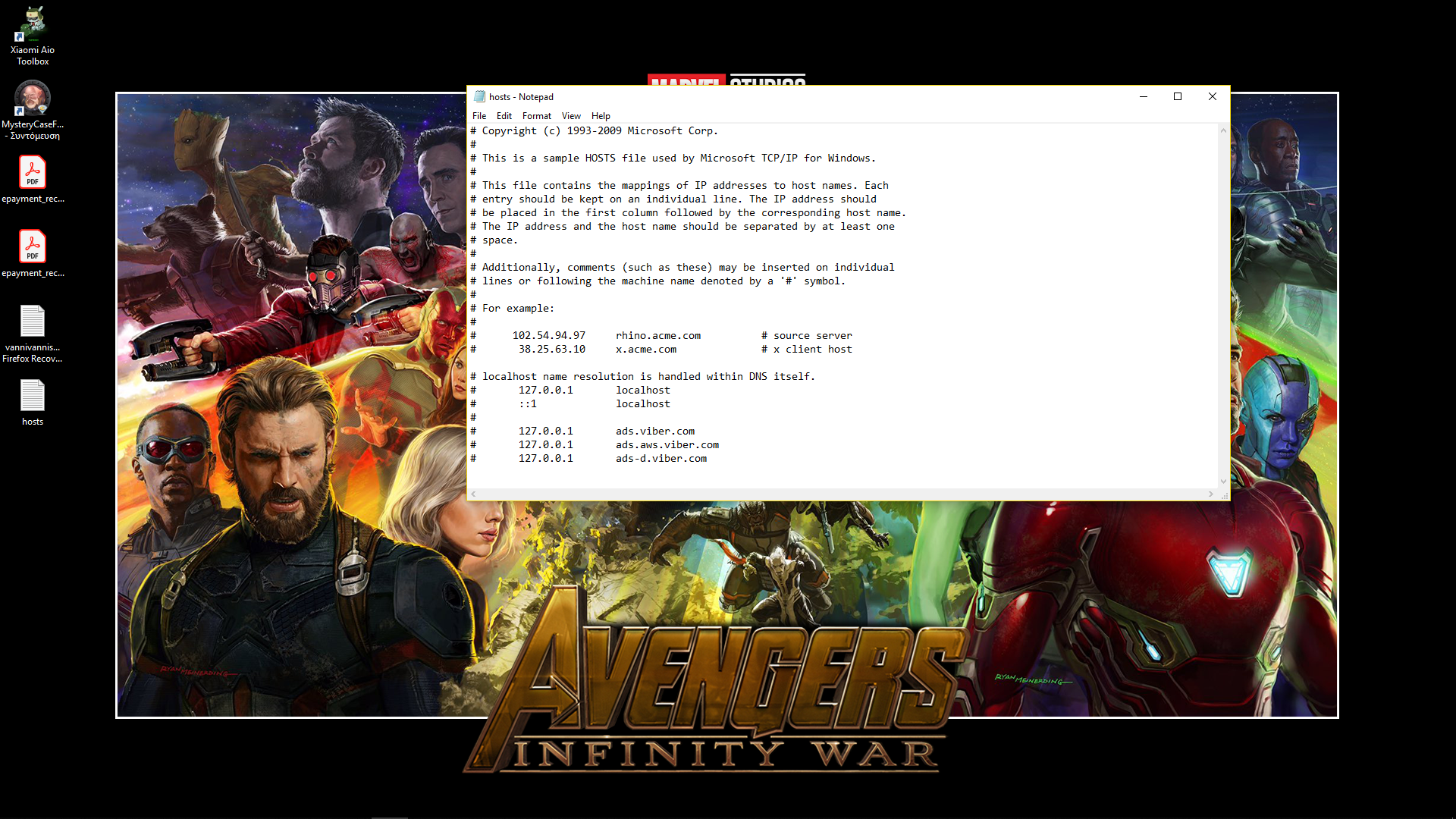Screen dimensions: 1456x819
Task: Maximize the hosts Notepad window
Action: [x=1178, y=96]
